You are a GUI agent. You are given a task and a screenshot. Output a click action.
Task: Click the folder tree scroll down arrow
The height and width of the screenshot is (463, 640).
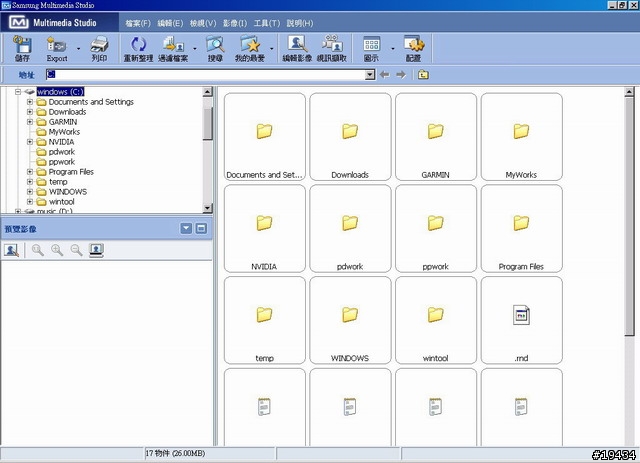tap(207, 208)
